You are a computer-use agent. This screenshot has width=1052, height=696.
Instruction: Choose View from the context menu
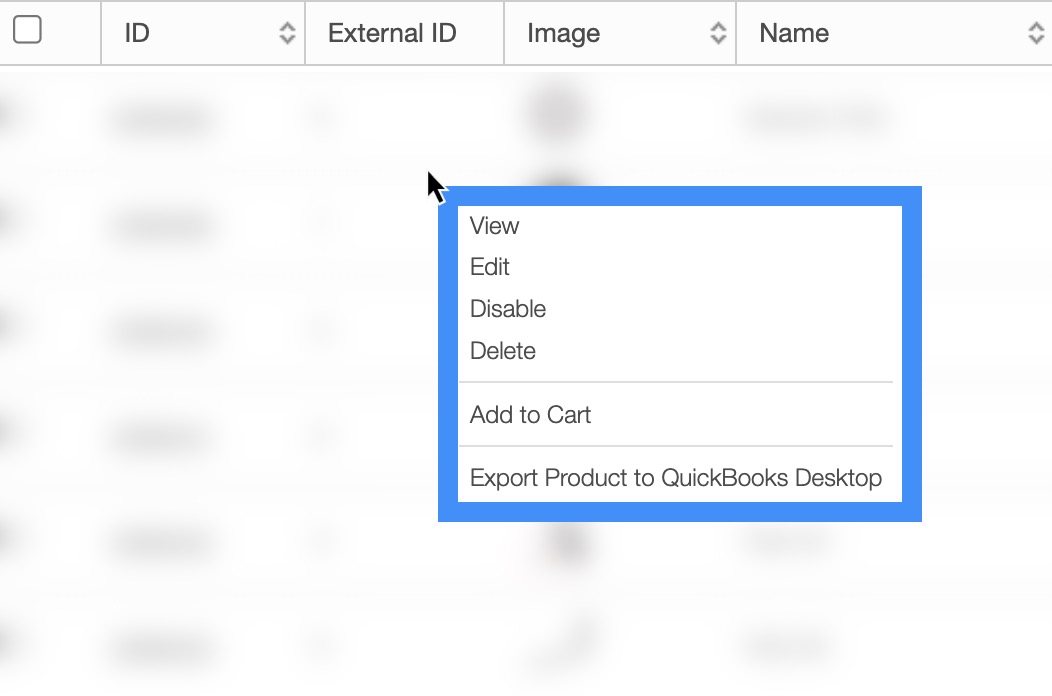point(495,226)
